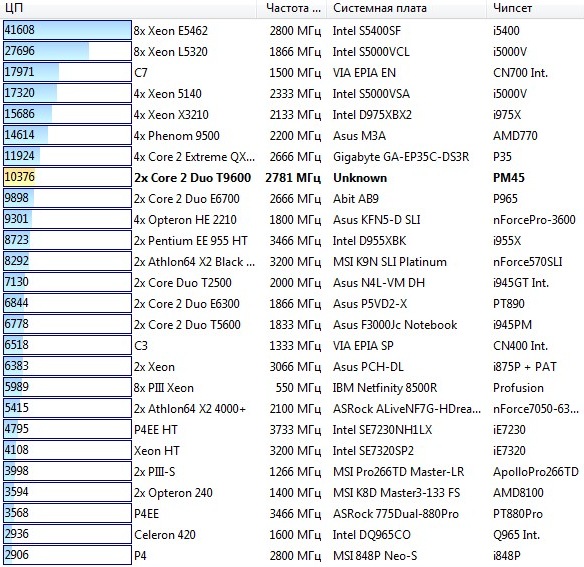Select the MSI 848P Neo-S row
This screenshot has height=567, width=584.
(x=292, y=555)
